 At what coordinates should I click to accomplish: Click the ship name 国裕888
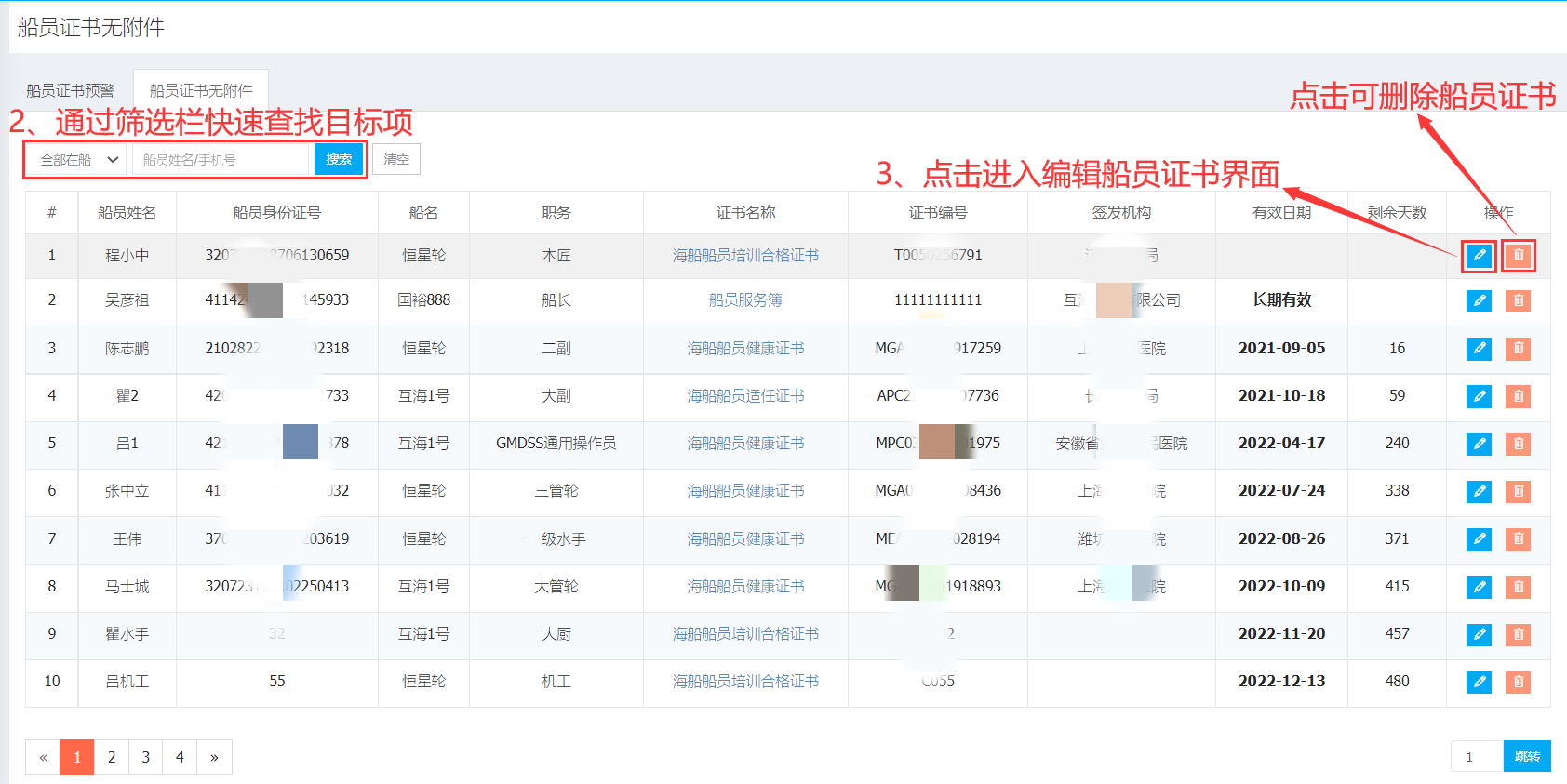[x=423, y=300]
